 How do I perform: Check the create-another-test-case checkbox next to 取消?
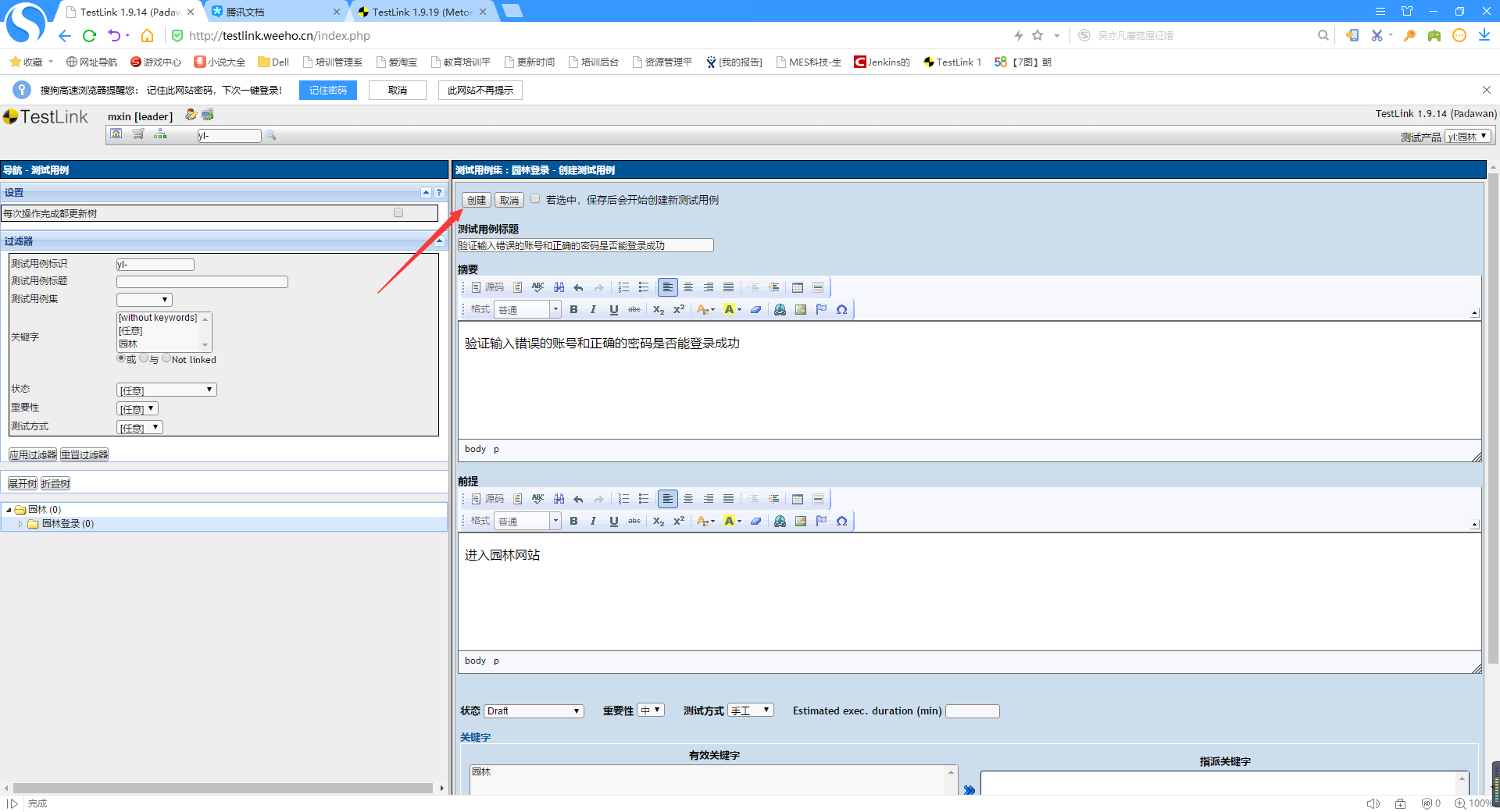coord(535,199)
